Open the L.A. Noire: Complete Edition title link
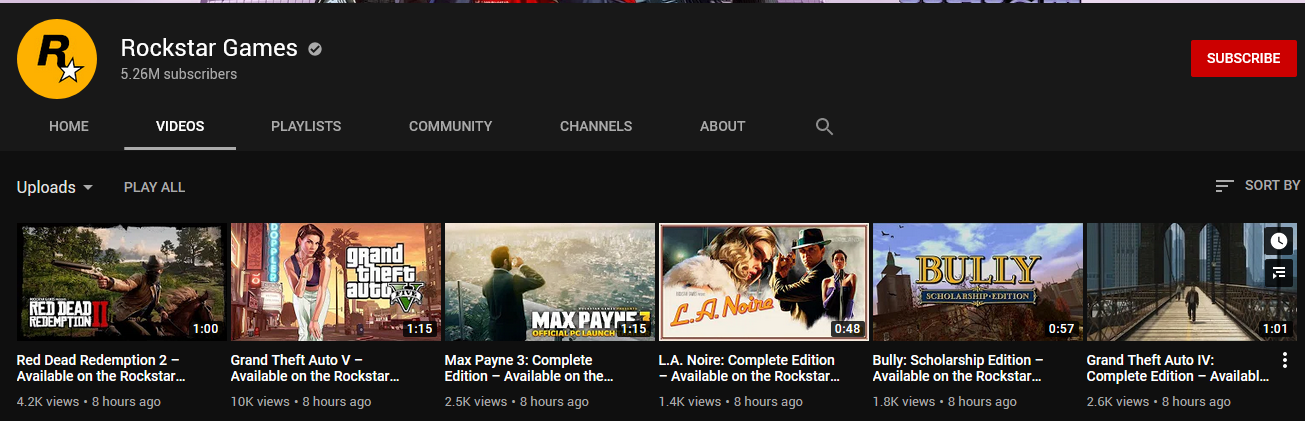 point(749,368)
